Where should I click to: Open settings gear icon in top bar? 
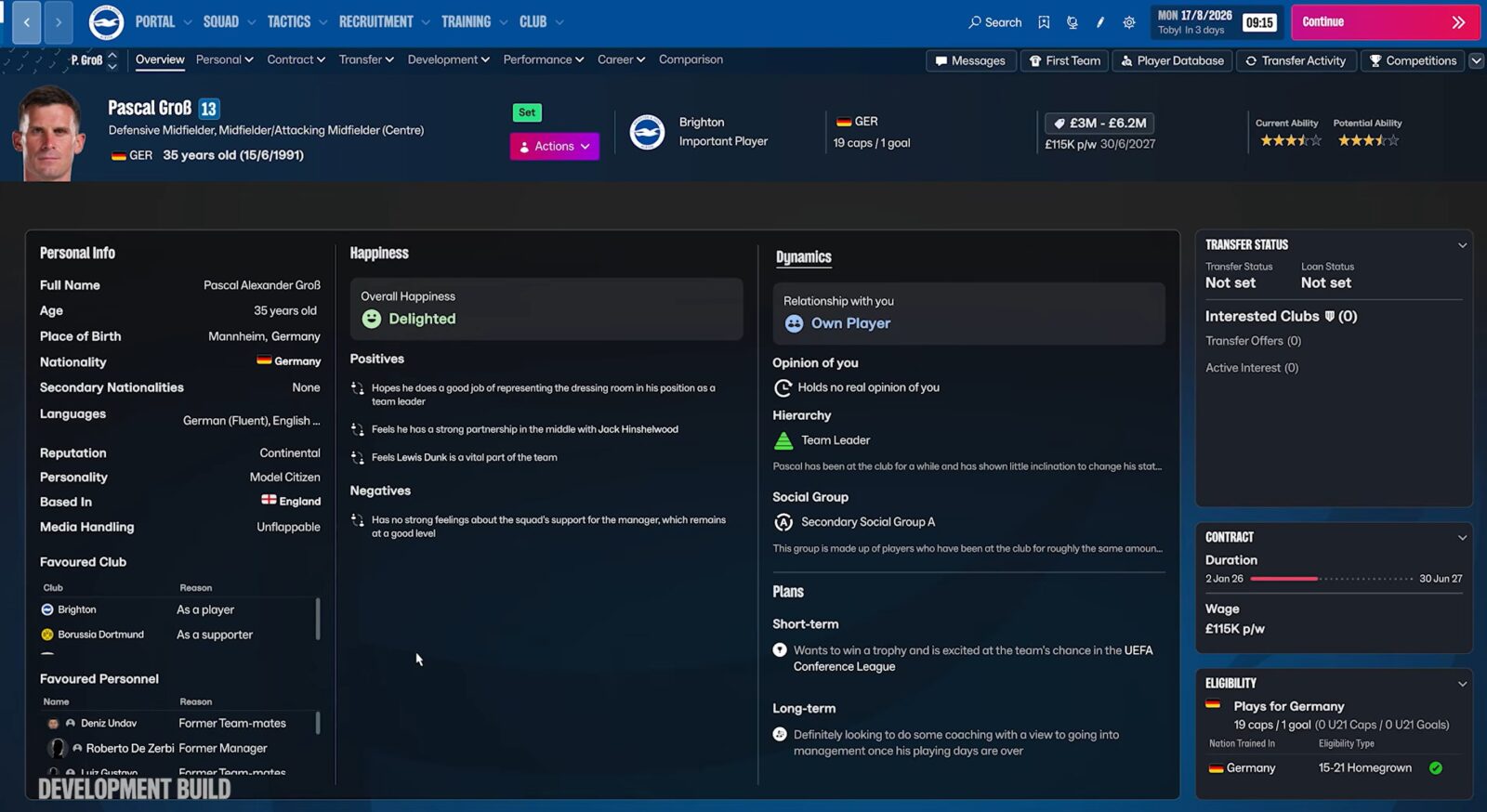(1129, 22)
